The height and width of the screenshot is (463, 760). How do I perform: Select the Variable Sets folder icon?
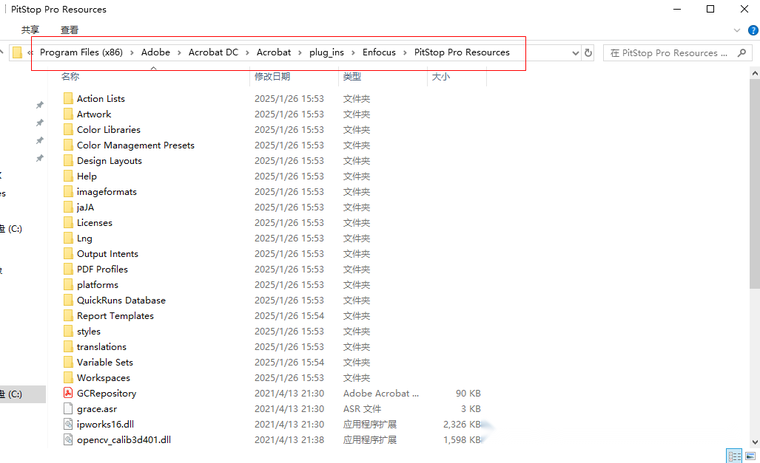(68, 362)
